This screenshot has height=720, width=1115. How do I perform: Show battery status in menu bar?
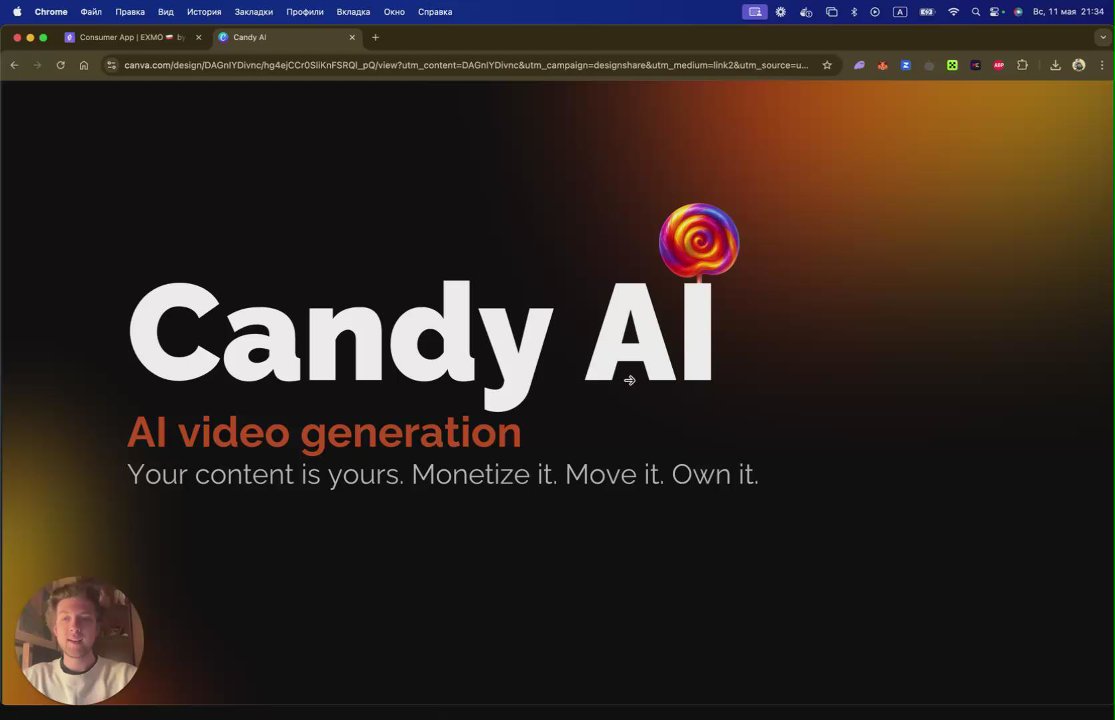(927, 11)
